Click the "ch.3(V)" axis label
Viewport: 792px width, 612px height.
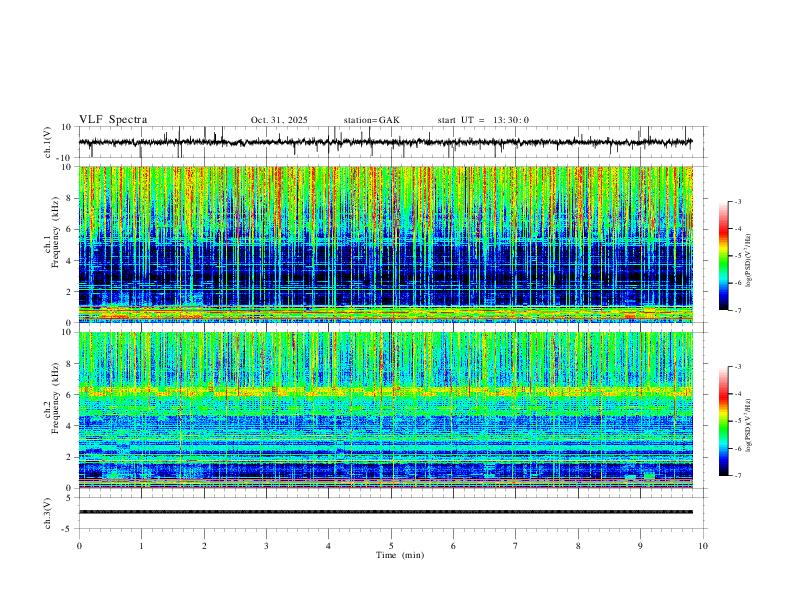(48, 513)
